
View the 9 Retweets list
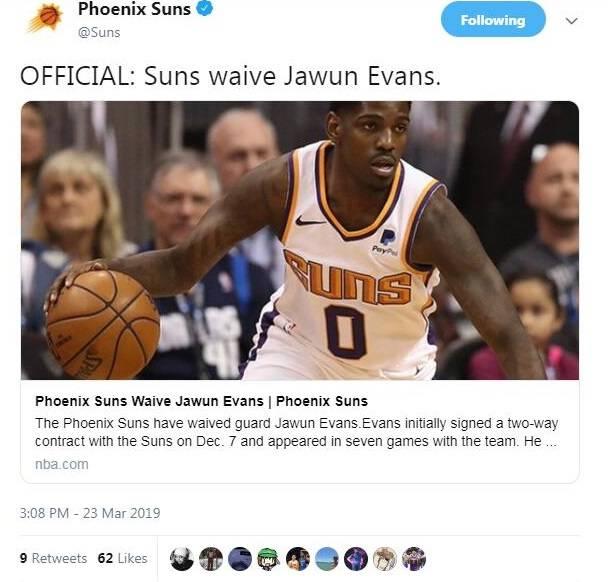click(54, 558)
